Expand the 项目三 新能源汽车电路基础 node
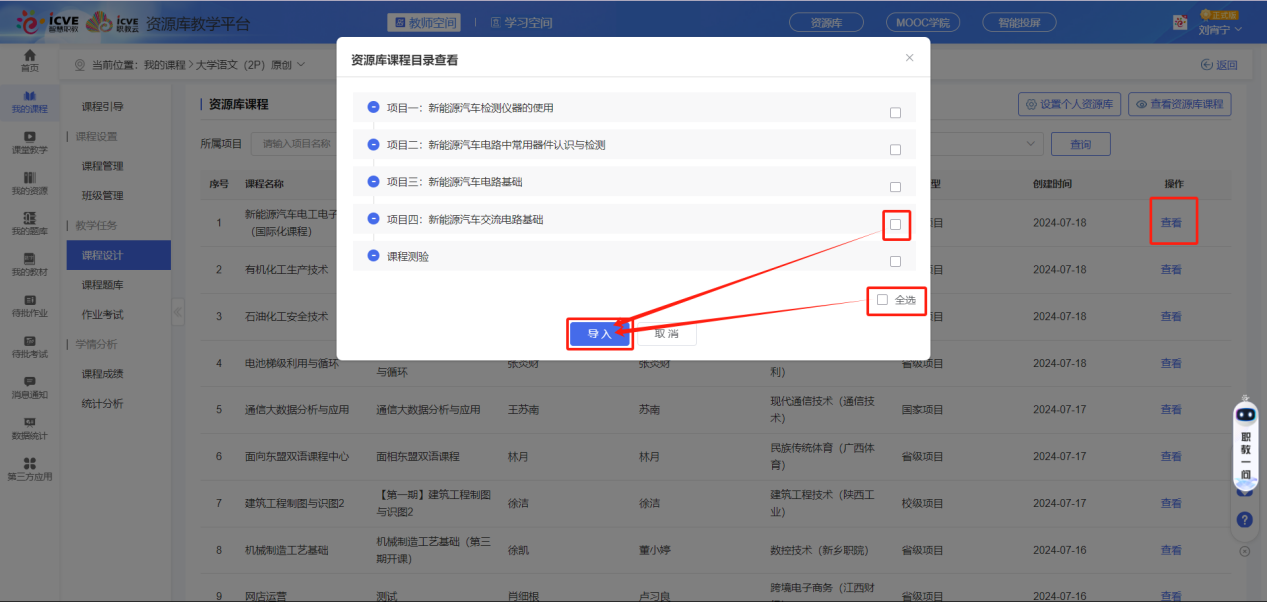The width and height of the screenshot is (1267, 602). coord(373,182)
